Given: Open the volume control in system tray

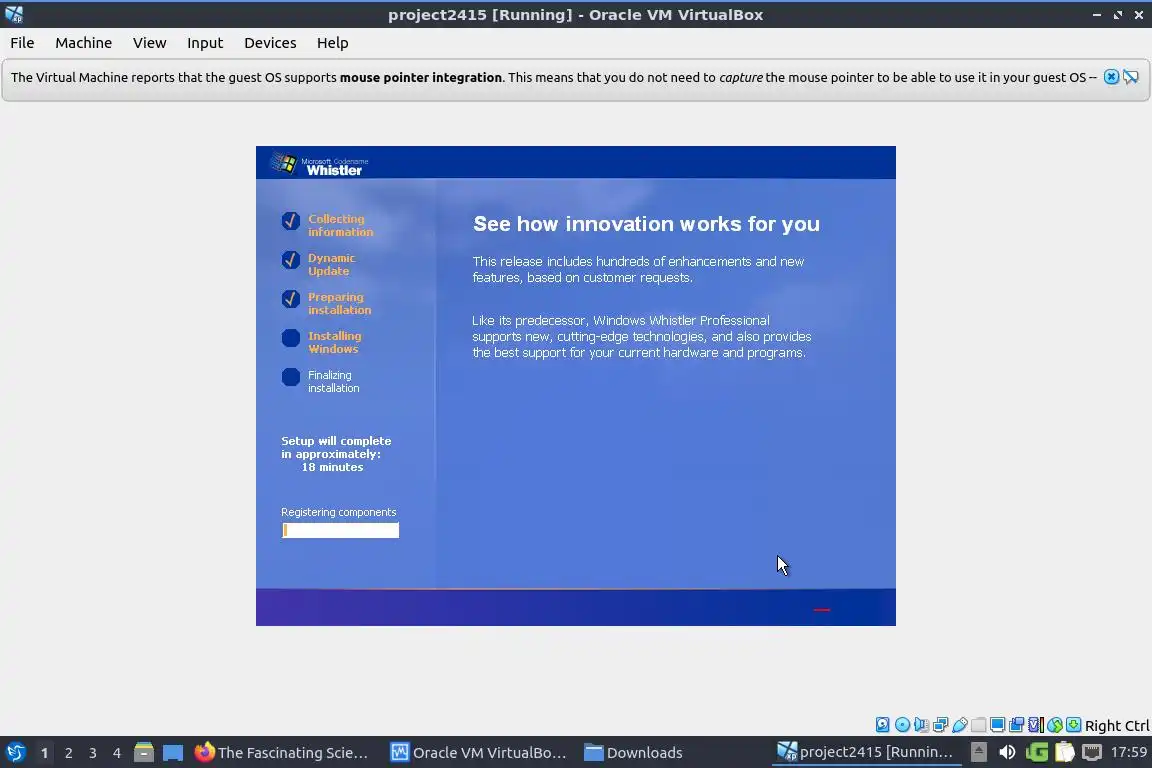Looking at the screenshot, I should (1007, 752).
